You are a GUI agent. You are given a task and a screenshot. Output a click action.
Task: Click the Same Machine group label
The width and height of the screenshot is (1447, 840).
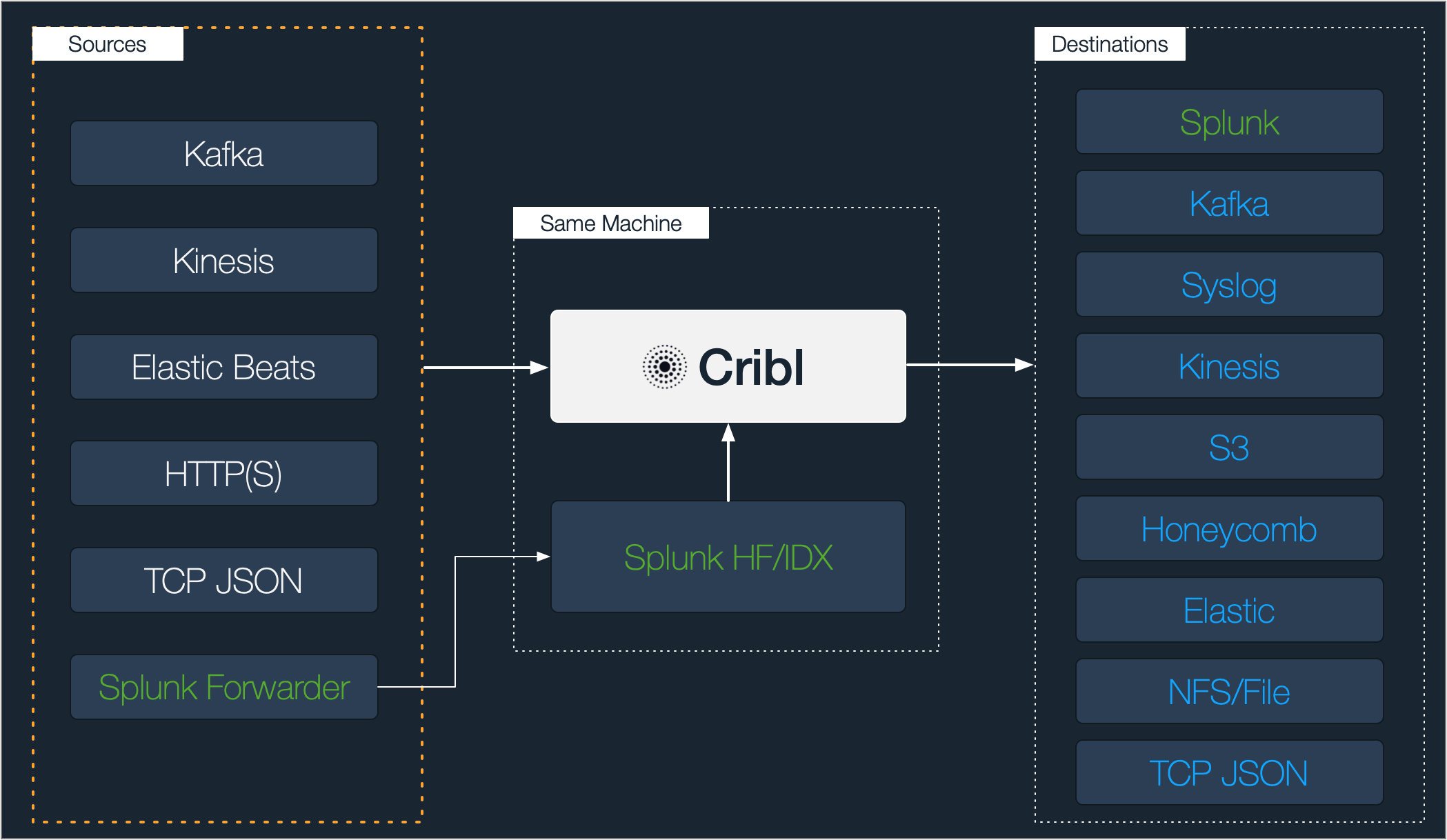(x=610, y=223)
